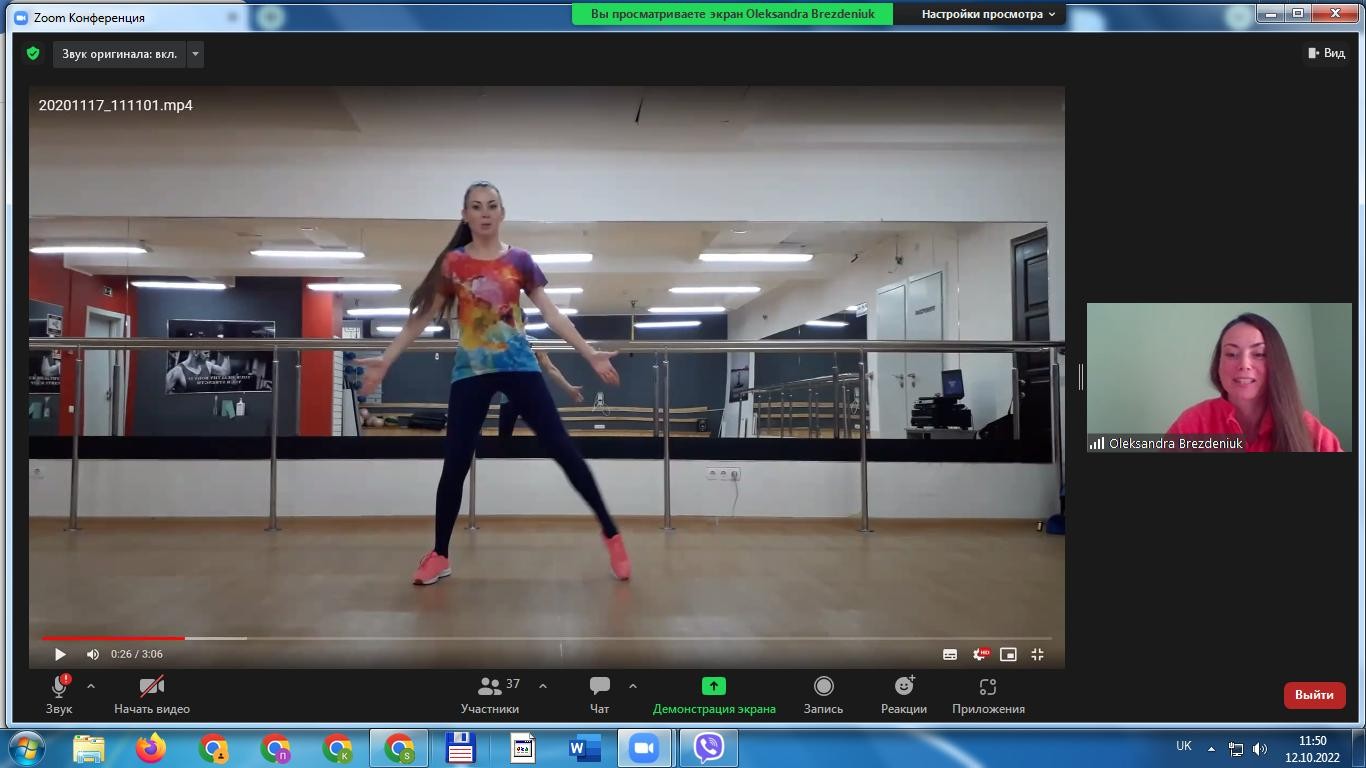The width and height of the screenshot is (1366, 768).
Task: Click the green Share Screen icon
Action: point(713,686)
